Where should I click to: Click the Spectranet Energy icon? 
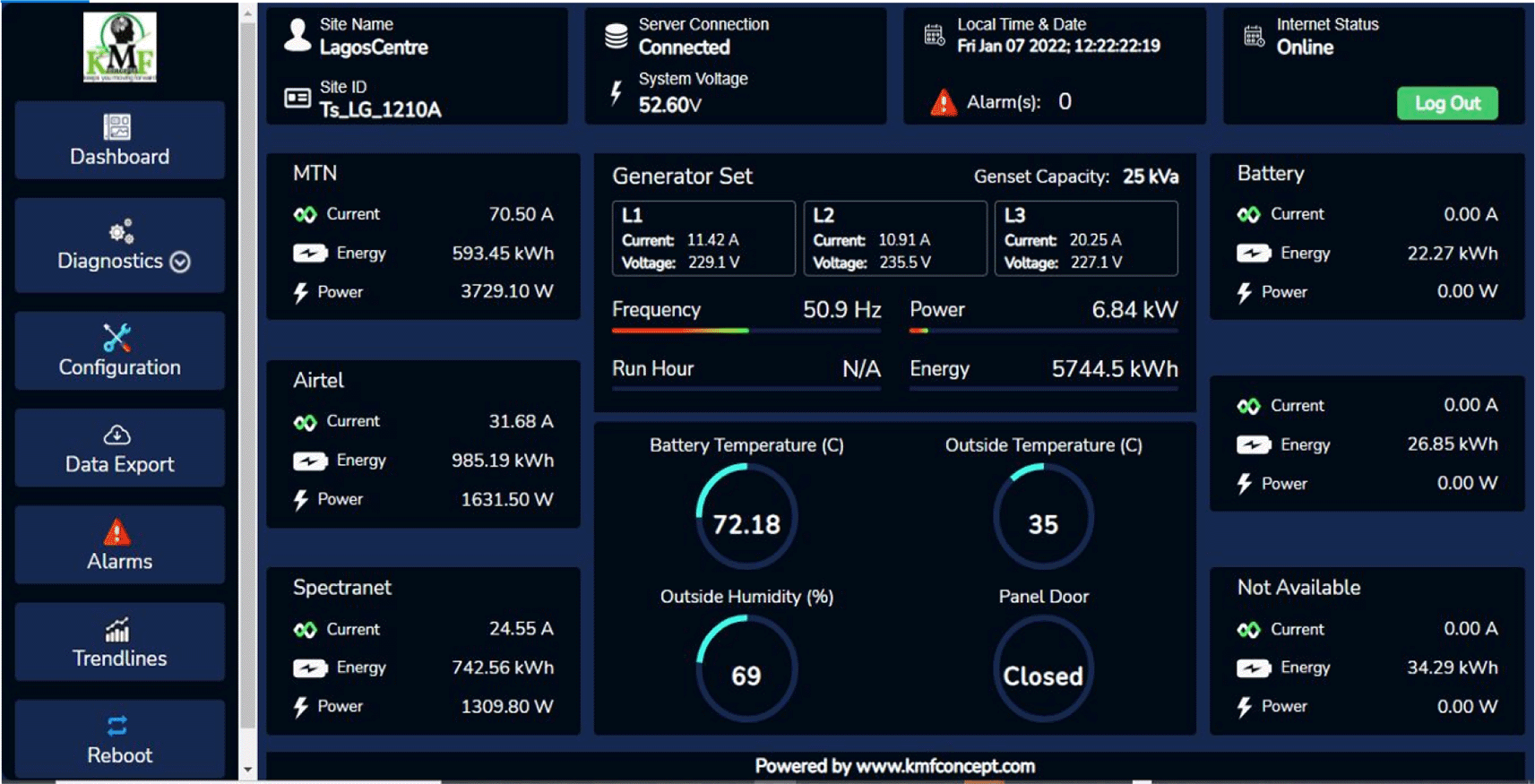click(x=310, y=668)
